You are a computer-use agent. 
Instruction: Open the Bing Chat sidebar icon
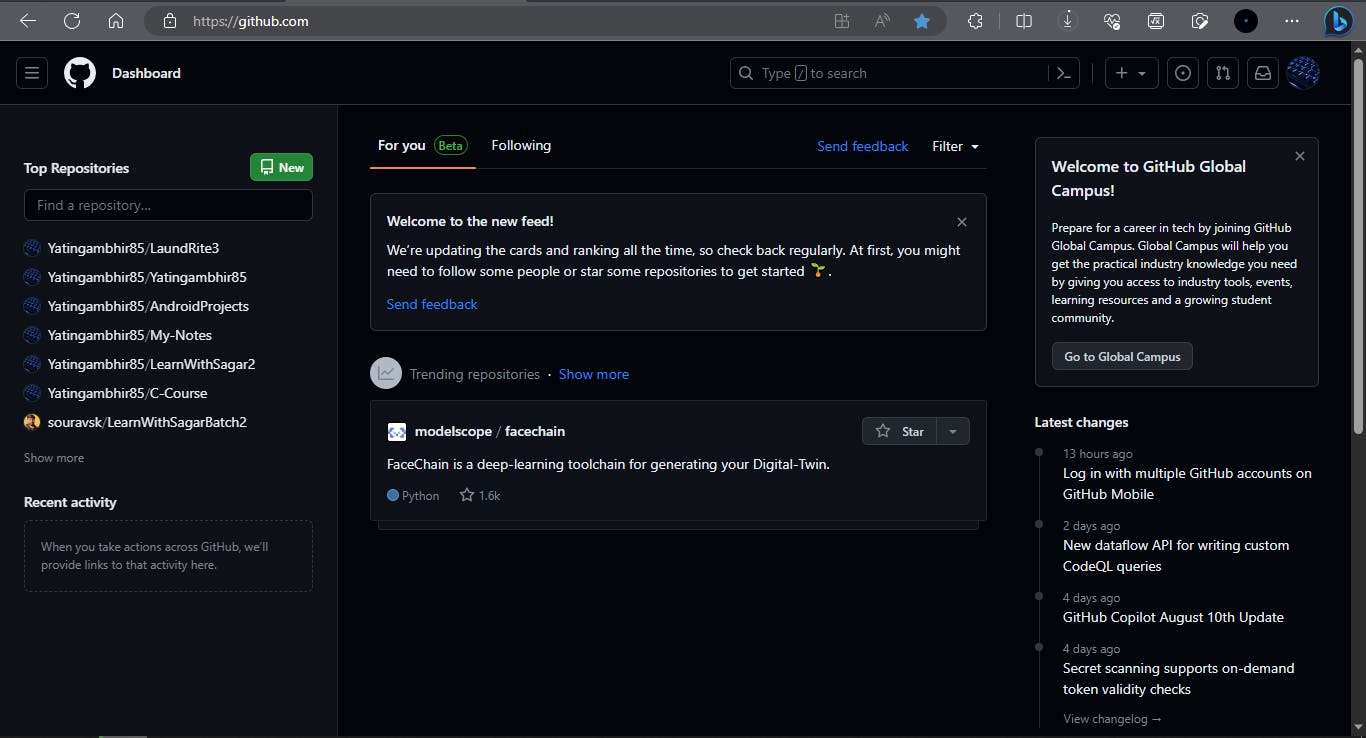(1338, 20)
